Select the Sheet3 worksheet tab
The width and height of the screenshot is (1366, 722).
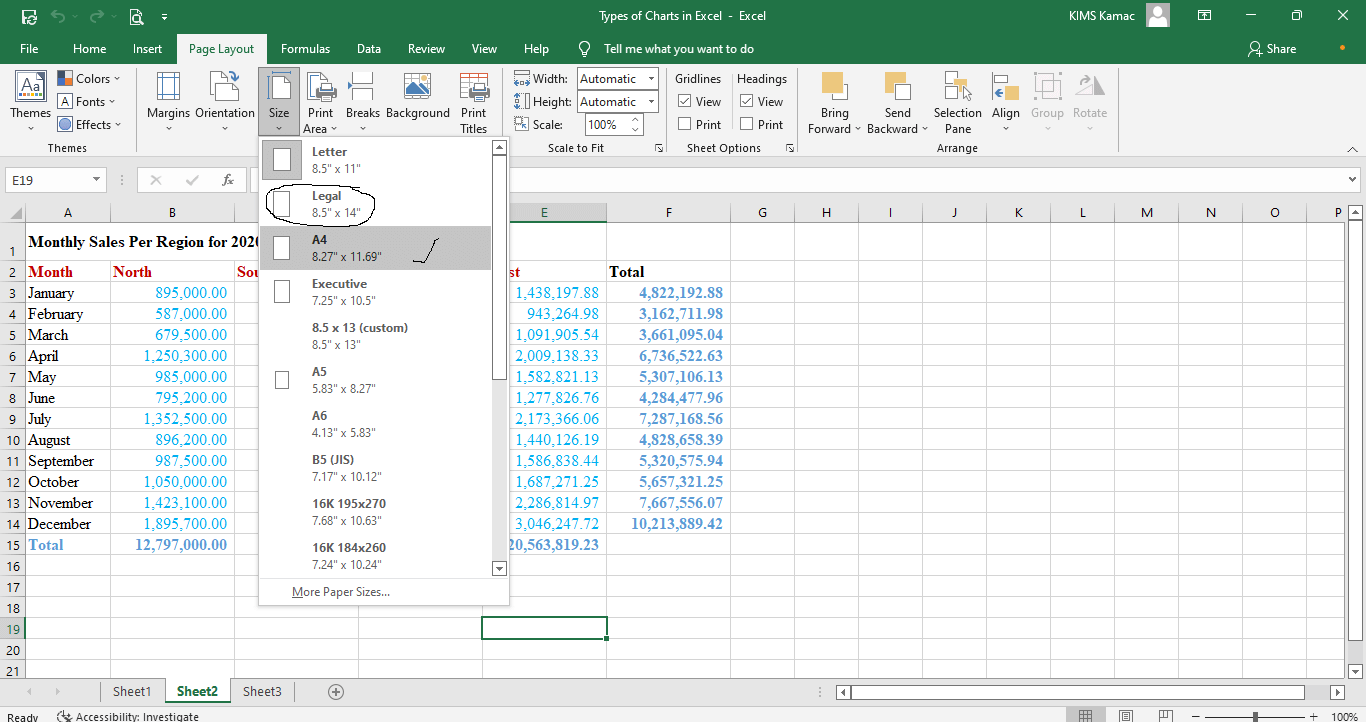pos(261,691)
